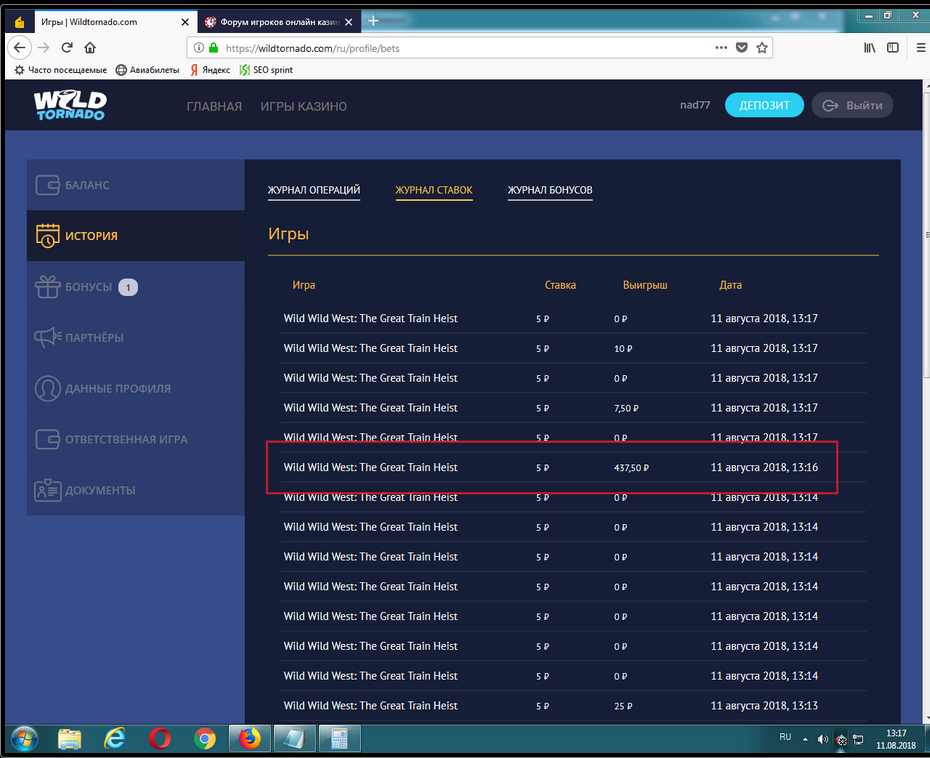
Task: Open page actions three-dots menu
Action: click(721, 47)
